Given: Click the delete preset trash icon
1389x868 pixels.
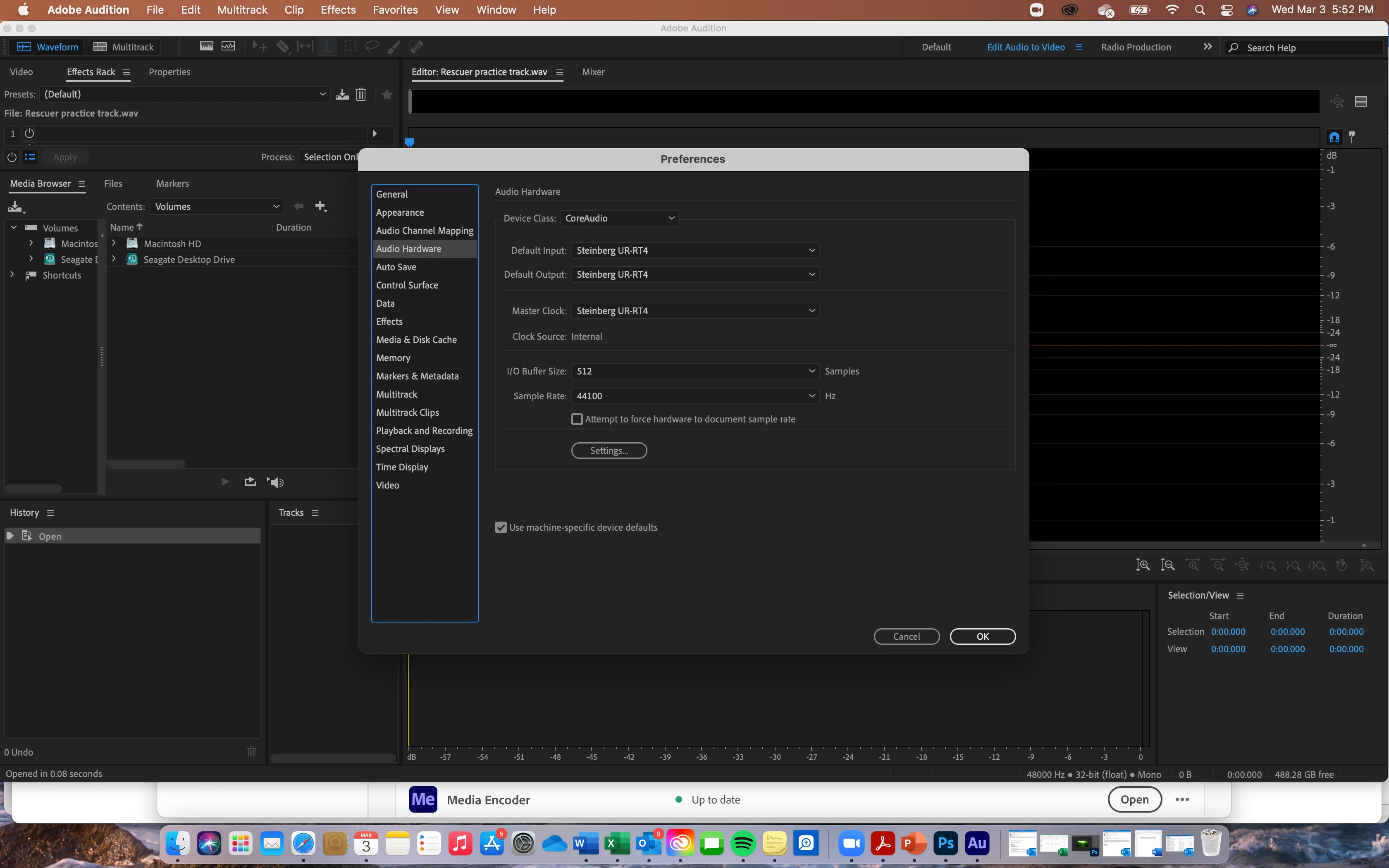Looking at the screenshot, I should pos(360,94).
